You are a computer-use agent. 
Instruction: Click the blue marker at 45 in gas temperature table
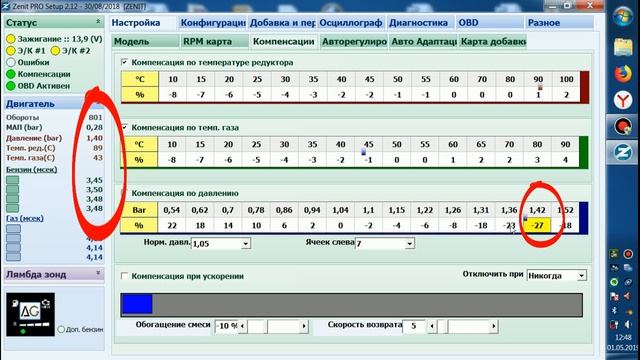pos(363,152)
